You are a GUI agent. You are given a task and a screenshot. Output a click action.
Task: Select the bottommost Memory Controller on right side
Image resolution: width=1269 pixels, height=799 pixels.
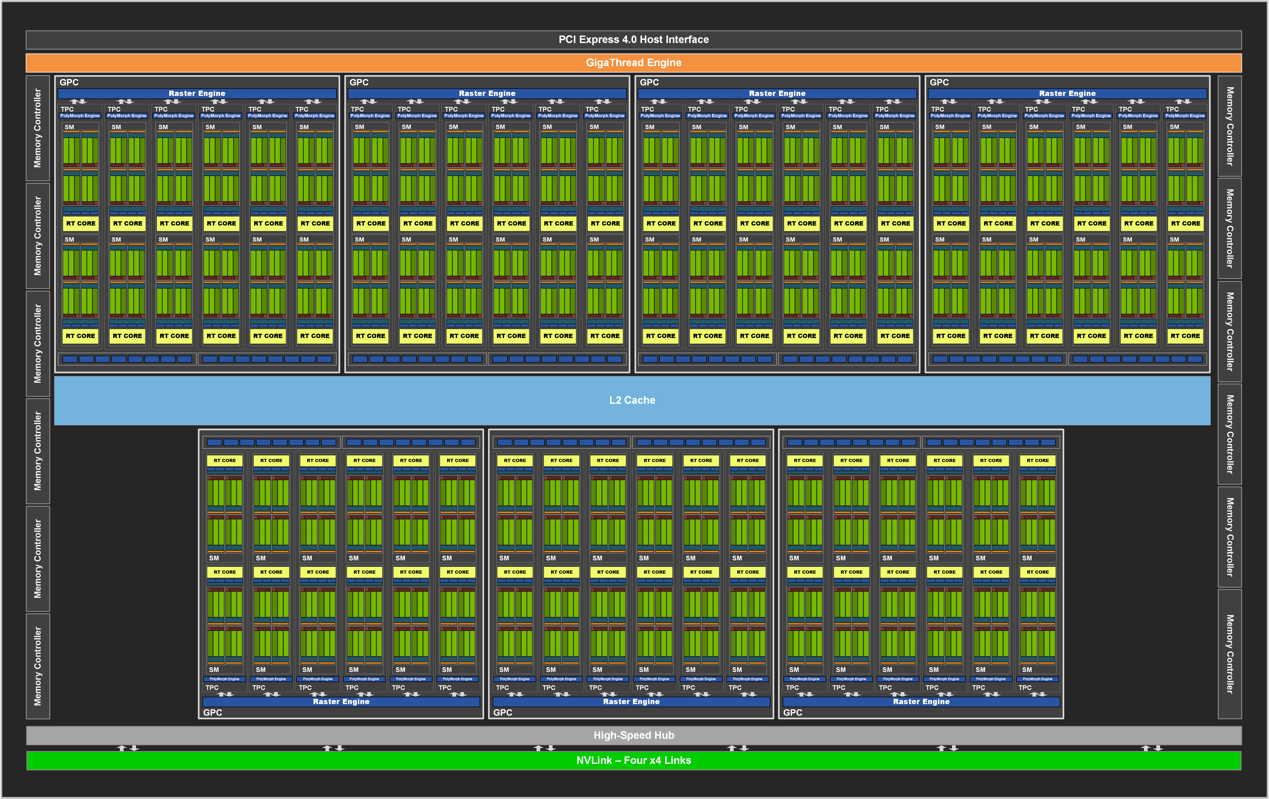point(1229,653)
